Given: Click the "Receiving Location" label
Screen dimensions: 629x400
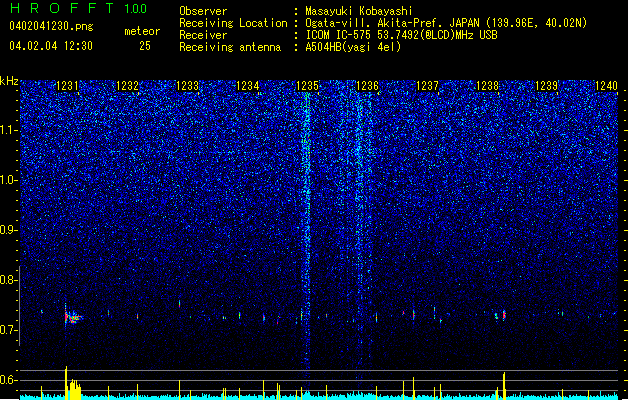Looking at the screenshot, I should point(233,23).
